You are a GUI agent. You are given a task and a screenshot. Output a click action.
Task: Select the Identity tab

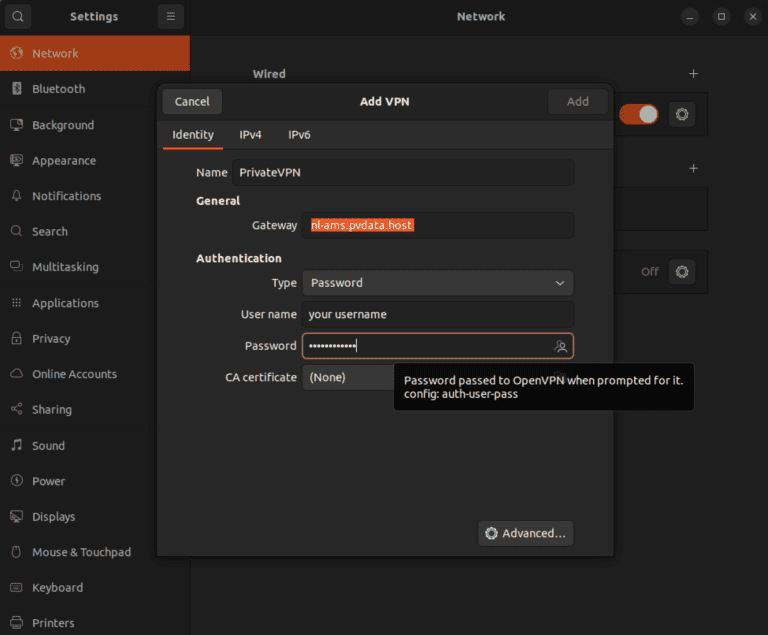coord(193,135)
